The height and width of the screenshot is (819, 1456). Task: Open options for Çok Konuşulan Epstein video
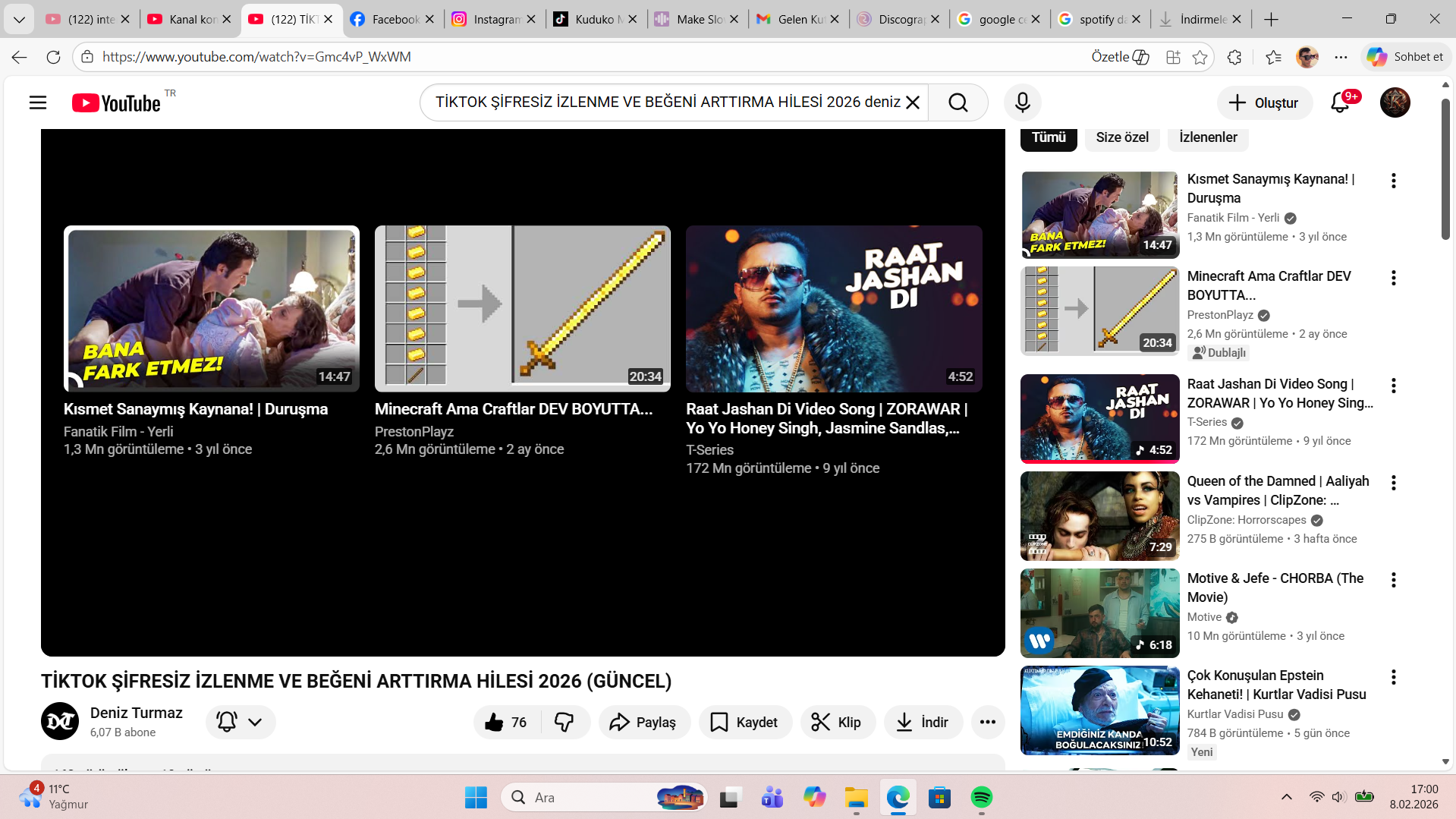click(1393, 677)
